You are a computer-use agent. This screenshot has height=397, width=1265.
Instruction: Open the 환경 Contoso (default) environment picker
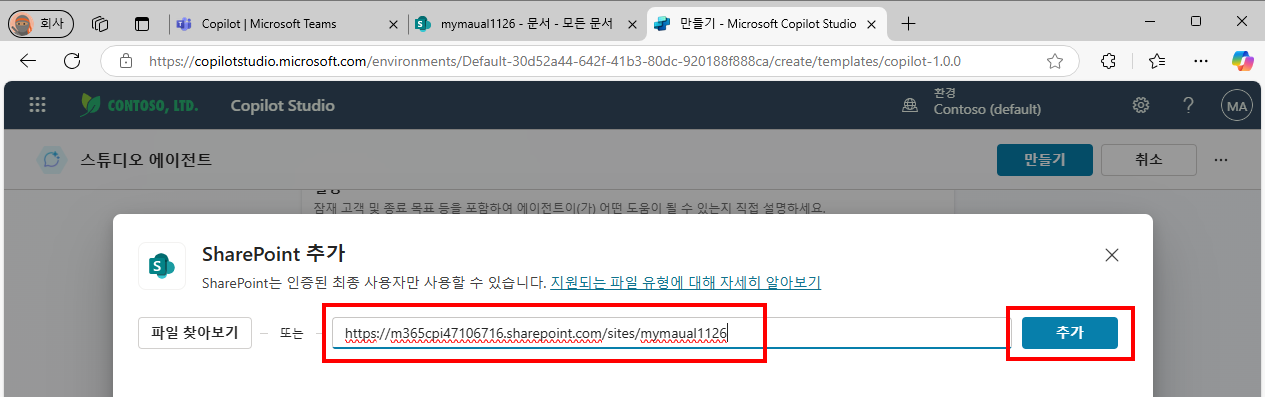click(x=972, y=104)
